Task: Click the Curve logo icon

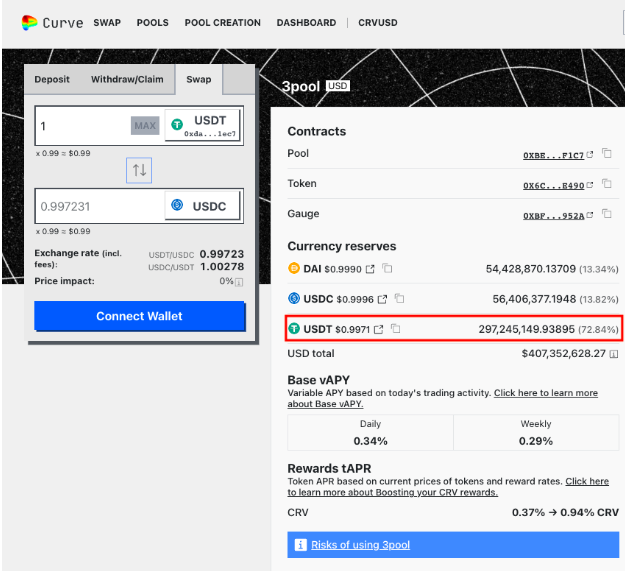Action: 29,23
